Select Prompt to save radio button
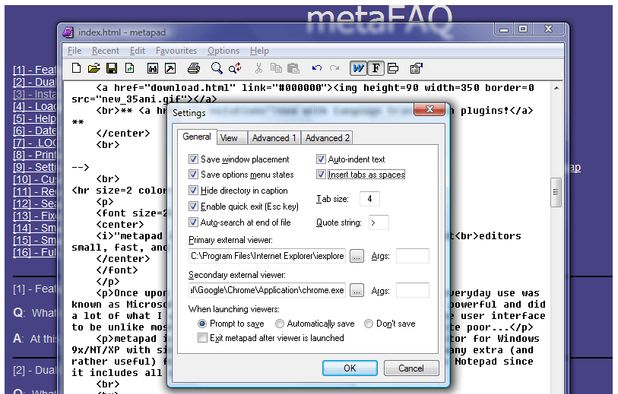 point(202,324)
